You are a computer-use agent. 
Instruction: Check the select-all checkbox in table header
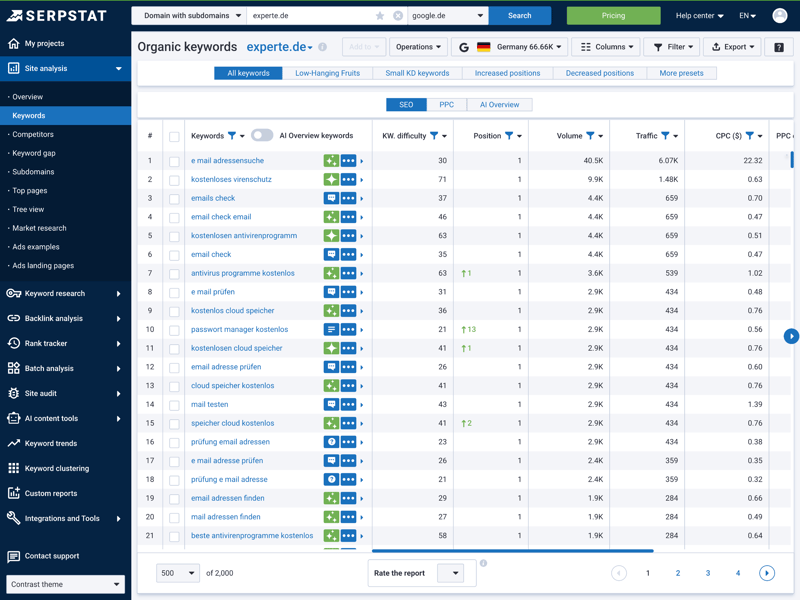pos(174,137)
